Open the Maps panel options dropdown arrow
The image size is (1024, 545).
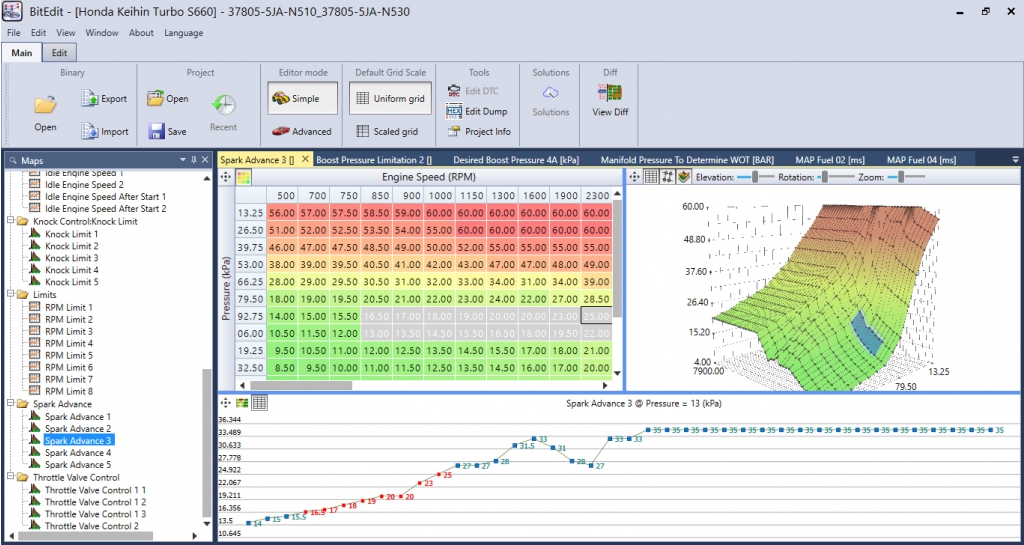click(184, 159)
